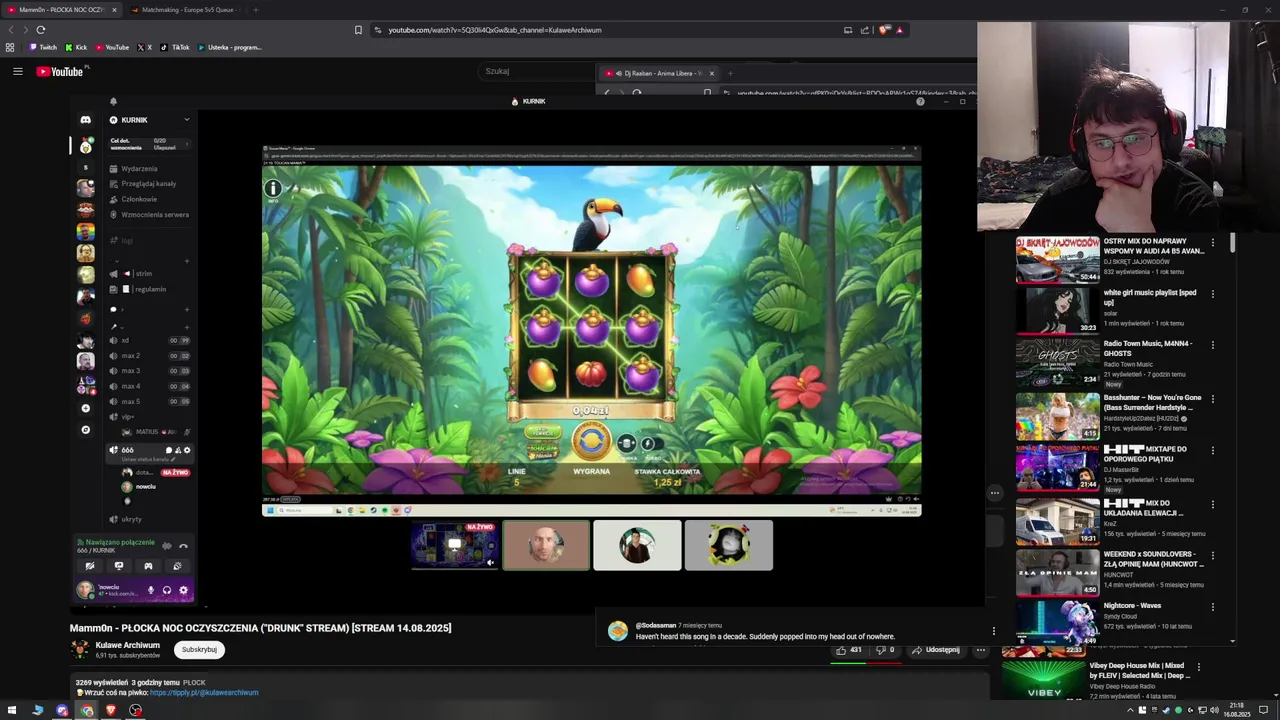Add a server with Discord plus button
1280x720 pixels.
pyautogui.click(x=85, y=408)
